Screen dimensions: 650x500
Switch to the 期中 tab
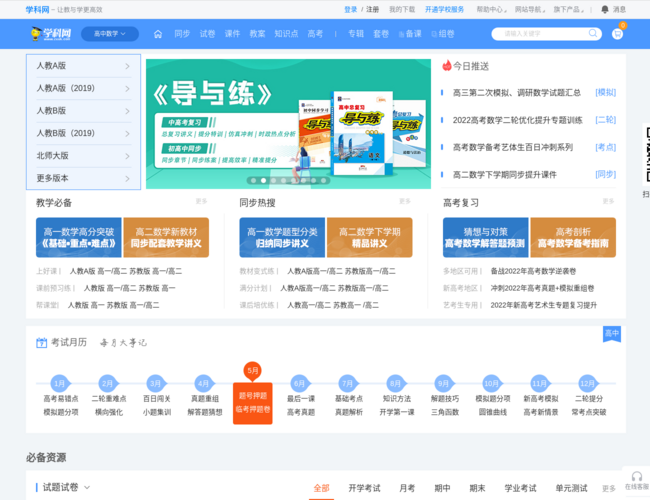point(442,488)
